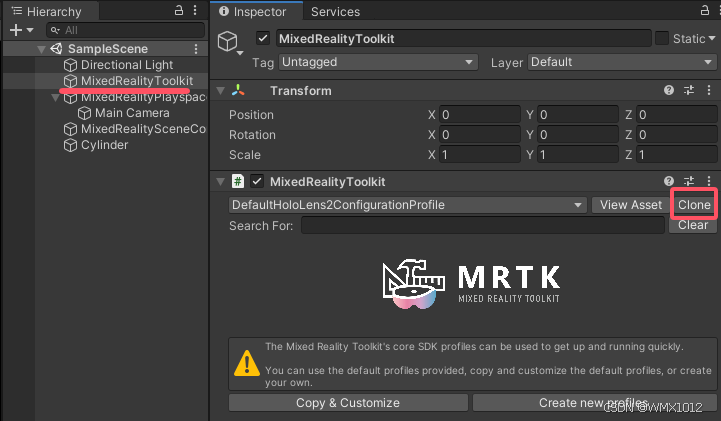The image size is (721, 421).
Task: Open the Hierarchy panel kebab menu
Action: 195,11
